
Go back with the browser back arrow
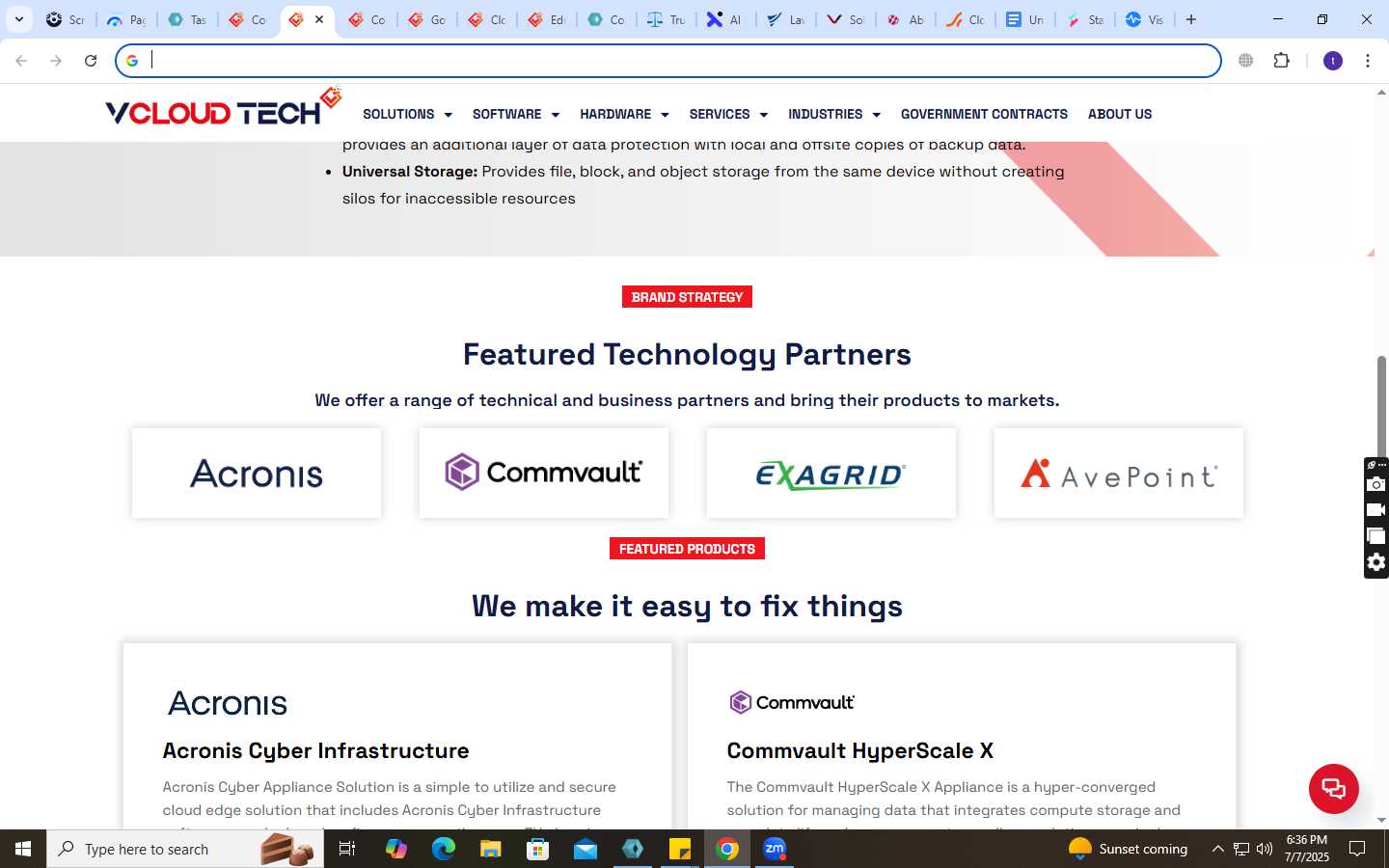(x=21, y=61)
